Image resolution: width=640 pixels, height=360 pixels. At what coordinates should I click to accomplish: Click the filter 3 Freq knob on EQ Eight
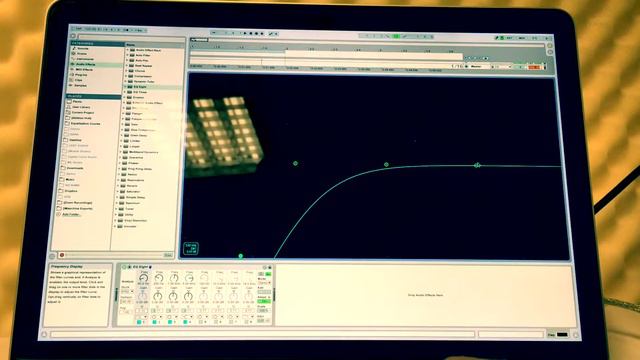tap(174, 278)
